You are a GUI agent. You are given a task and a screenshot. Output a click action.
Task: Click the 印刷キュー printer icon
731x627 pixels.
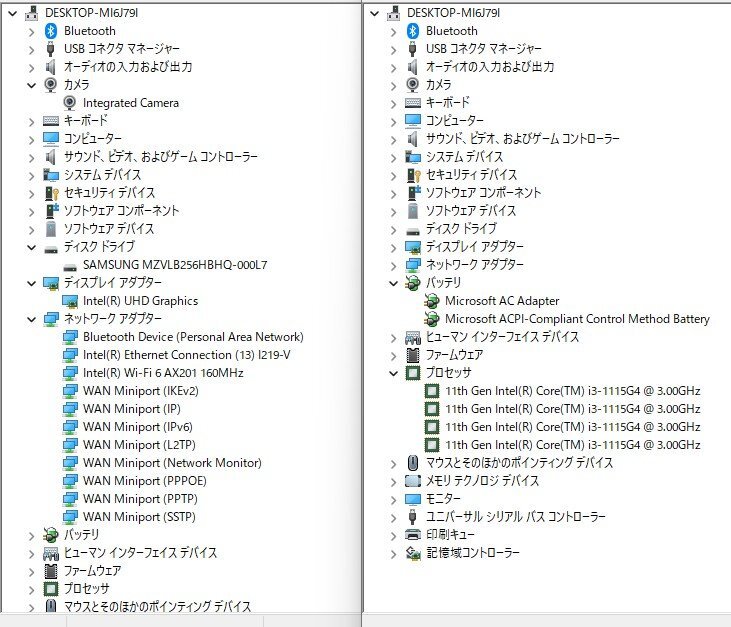tap(413, 535)
